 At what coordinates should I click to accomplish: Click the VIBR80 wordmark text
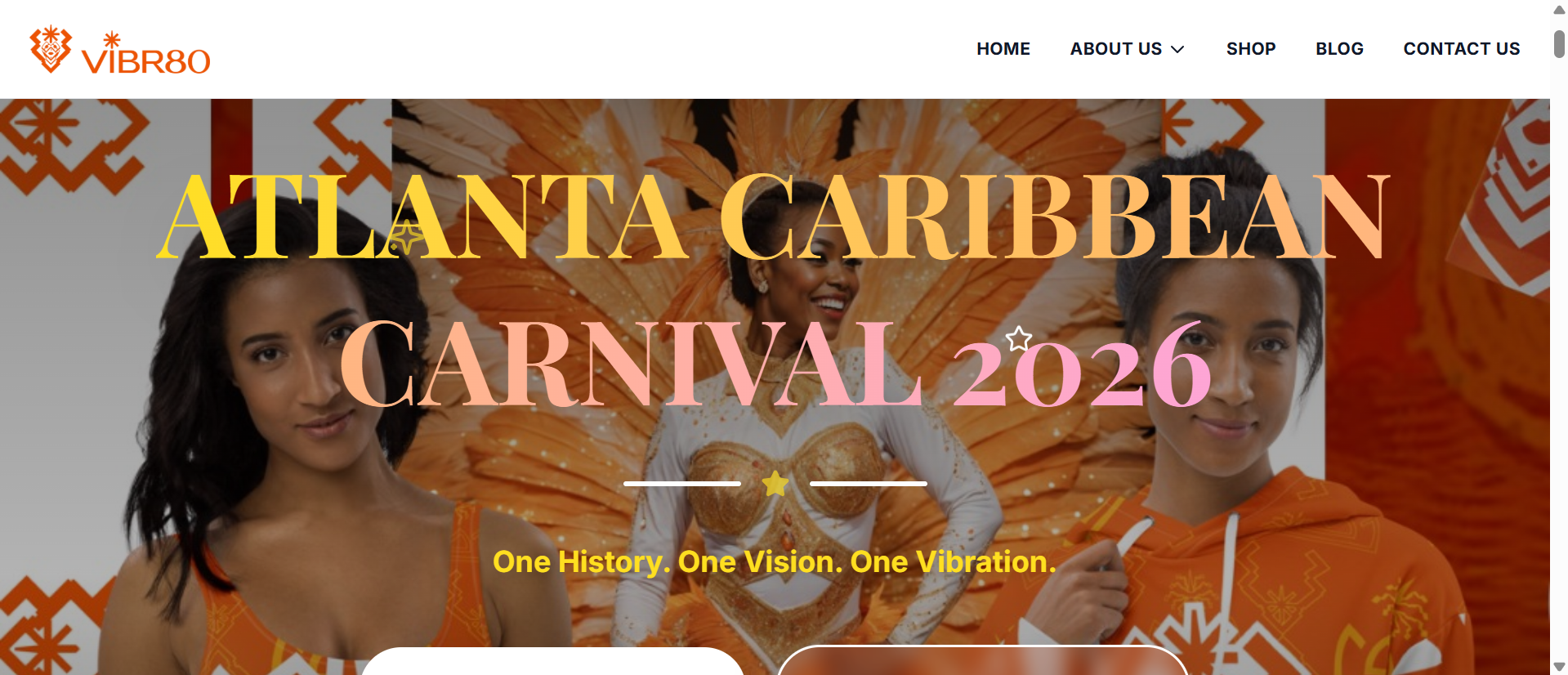[x=145, y=55]
